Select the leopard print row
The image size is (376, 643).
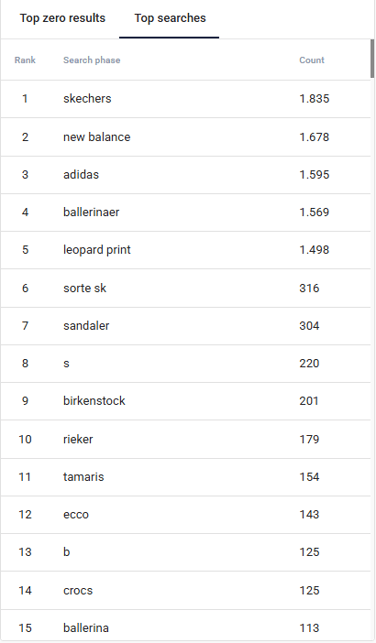click(185, 250)
